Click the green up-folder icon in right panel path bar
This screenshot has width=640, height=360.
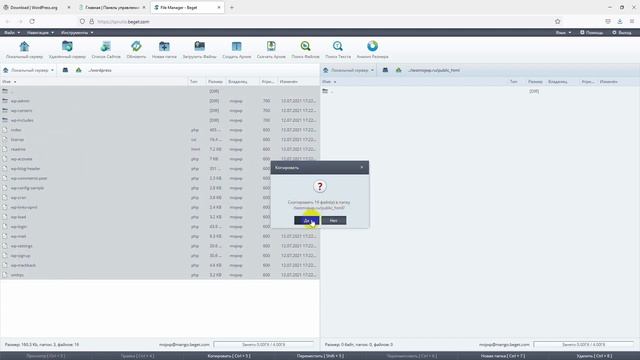398,70
